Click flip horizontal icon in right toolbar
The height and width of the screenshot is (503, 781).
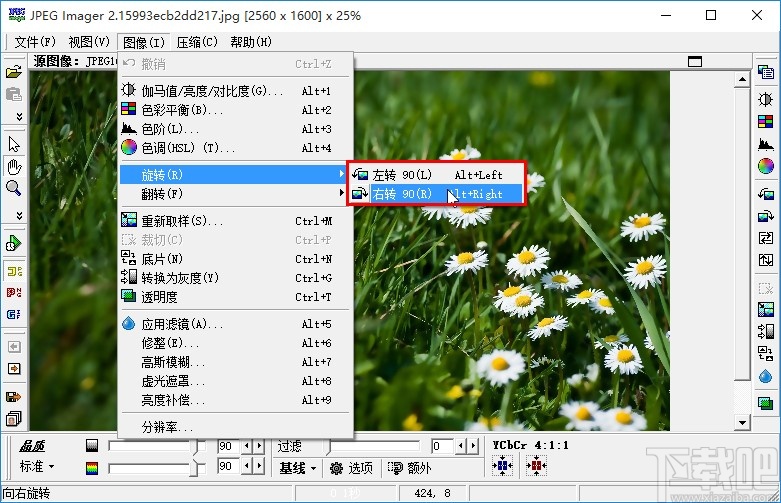point(766,238)
